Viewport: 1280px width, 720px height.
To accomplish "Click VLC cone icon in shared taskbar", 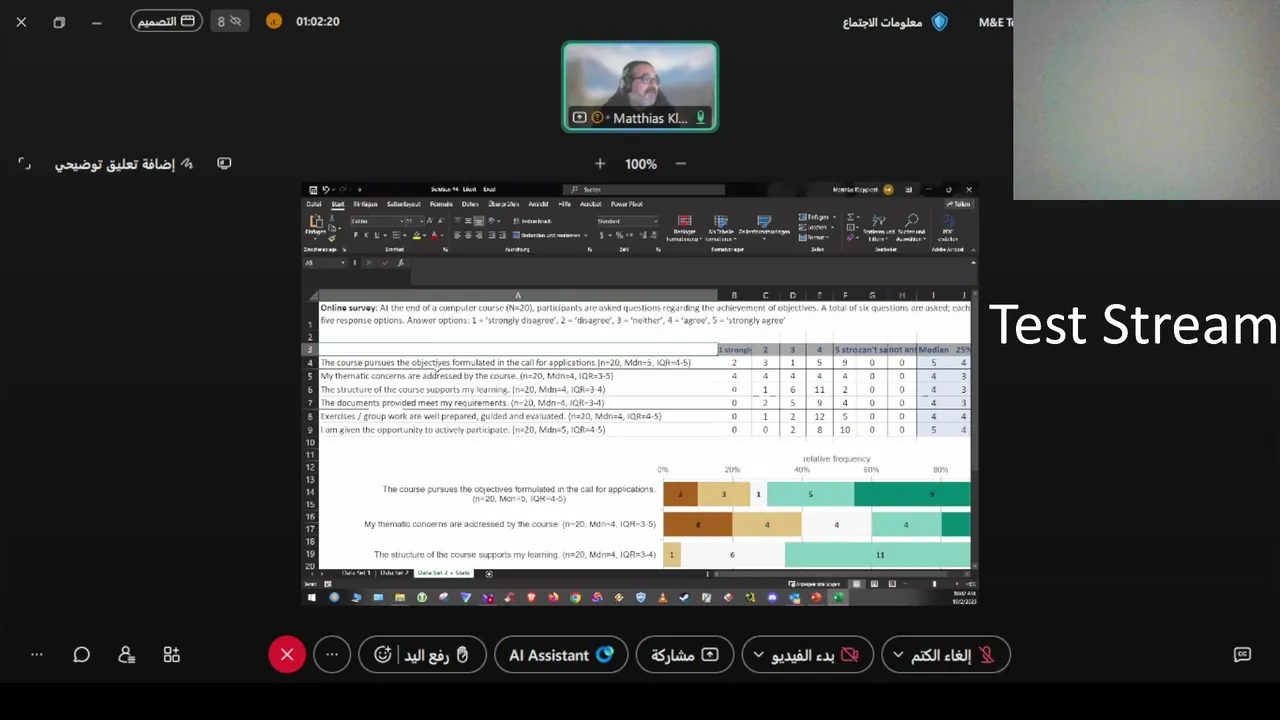I will [x=662, y=598].
